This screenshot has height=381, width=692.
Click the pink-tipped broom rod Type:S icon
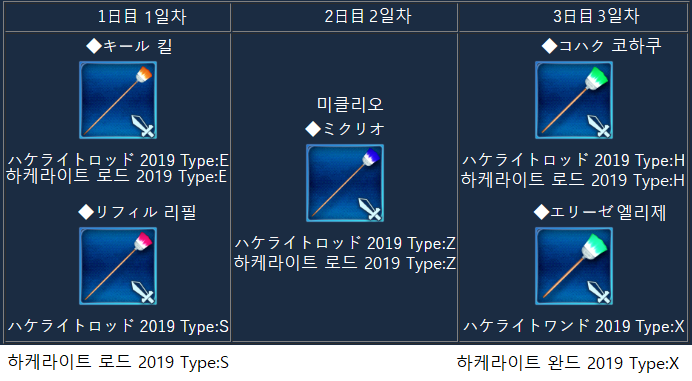click(x=118, y=266)
